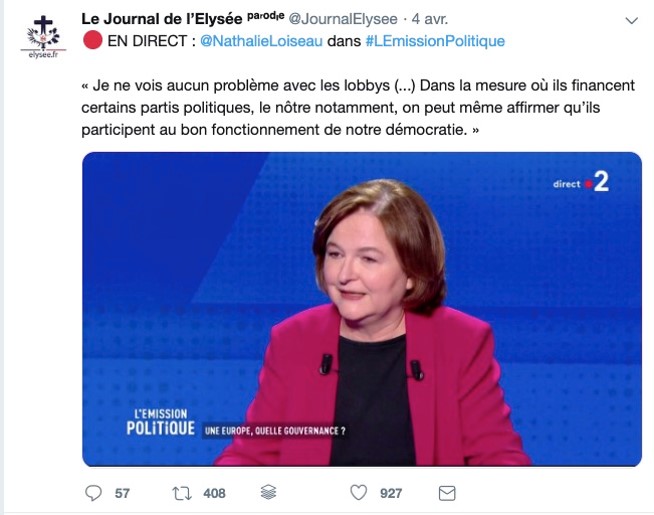Open the @JournalElysee handle

click(343, 19)
